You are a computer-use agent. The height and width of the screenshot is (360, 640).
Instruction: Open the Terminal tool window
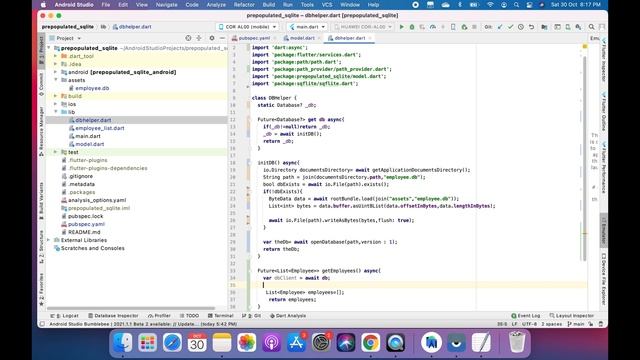(220, 316)
